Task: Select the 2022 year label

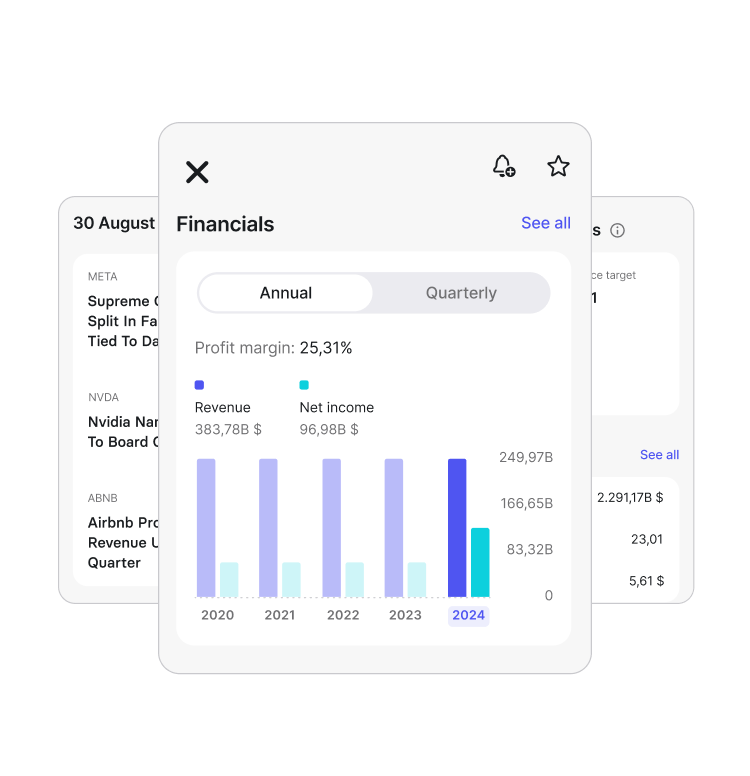Action: pyautogui.click(x=343, y=615)
